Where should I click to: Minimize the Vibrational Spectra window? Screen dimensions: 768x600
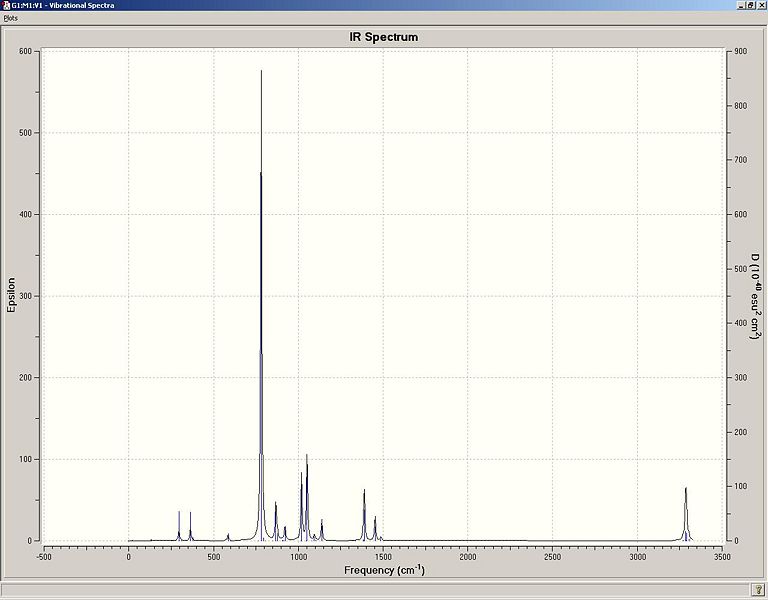(742, 5)
